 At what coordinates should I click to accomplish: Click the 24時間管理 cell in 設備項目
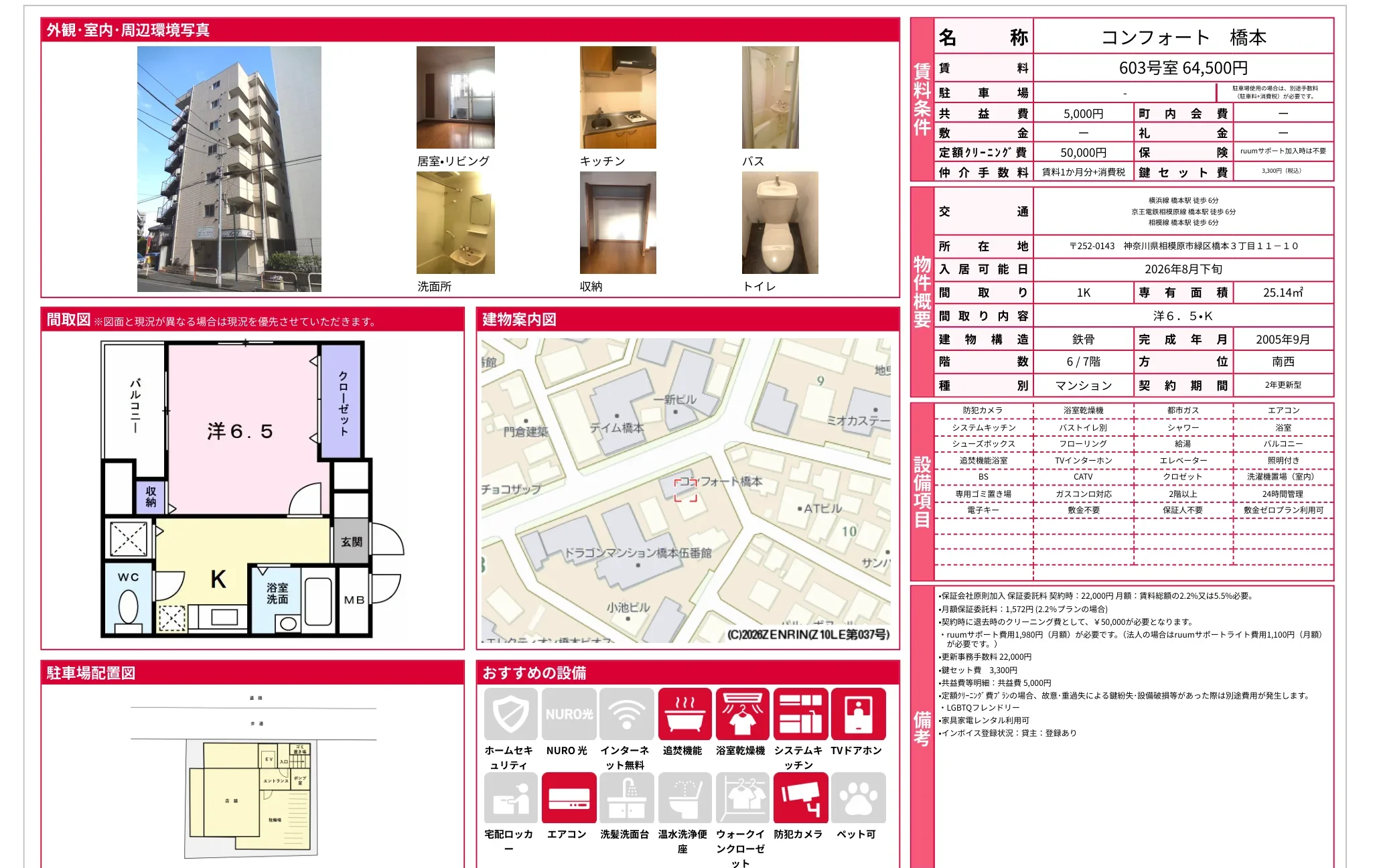[1283, 494]
